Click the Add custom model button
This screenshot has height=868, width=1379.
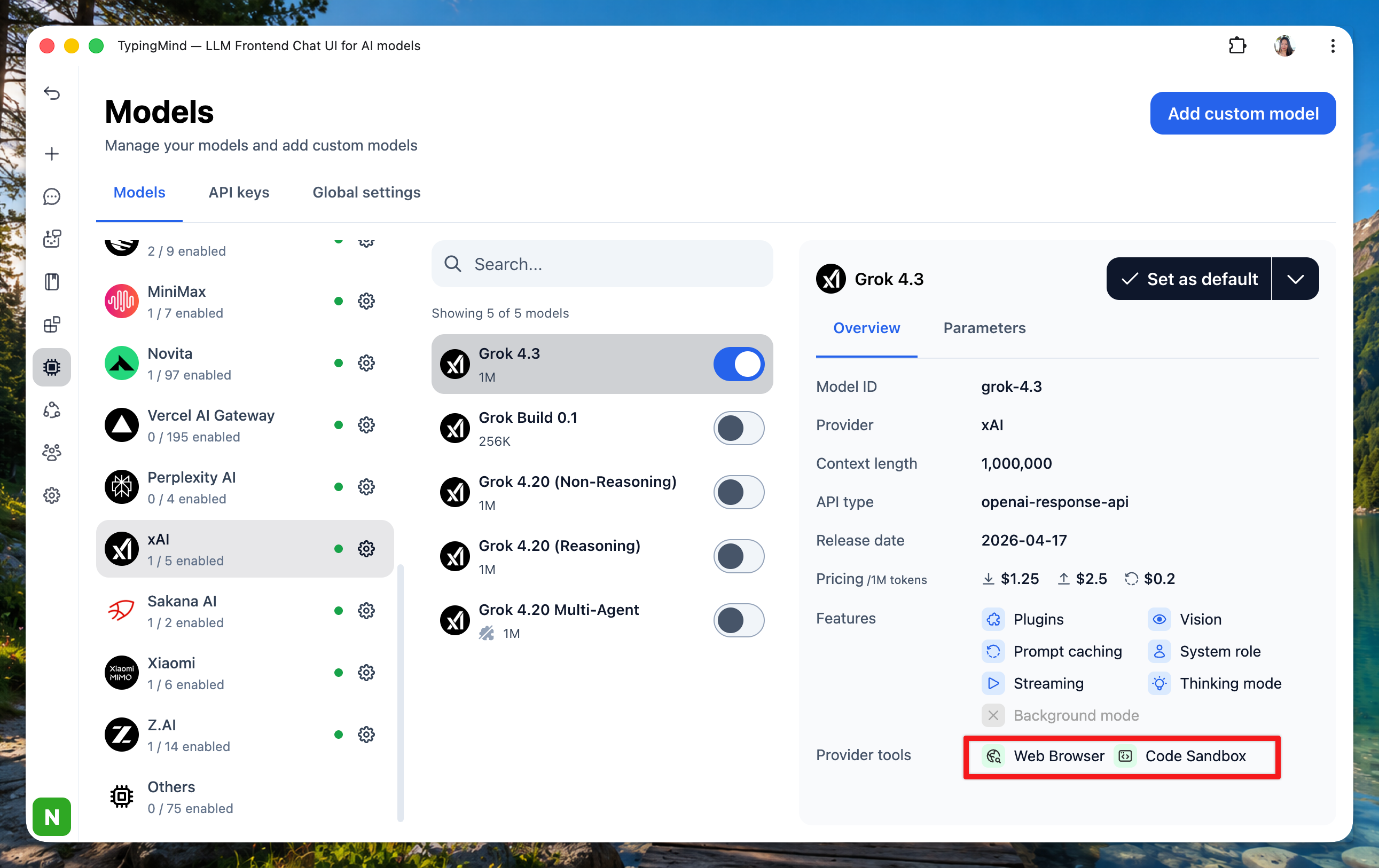[1243, 113]
